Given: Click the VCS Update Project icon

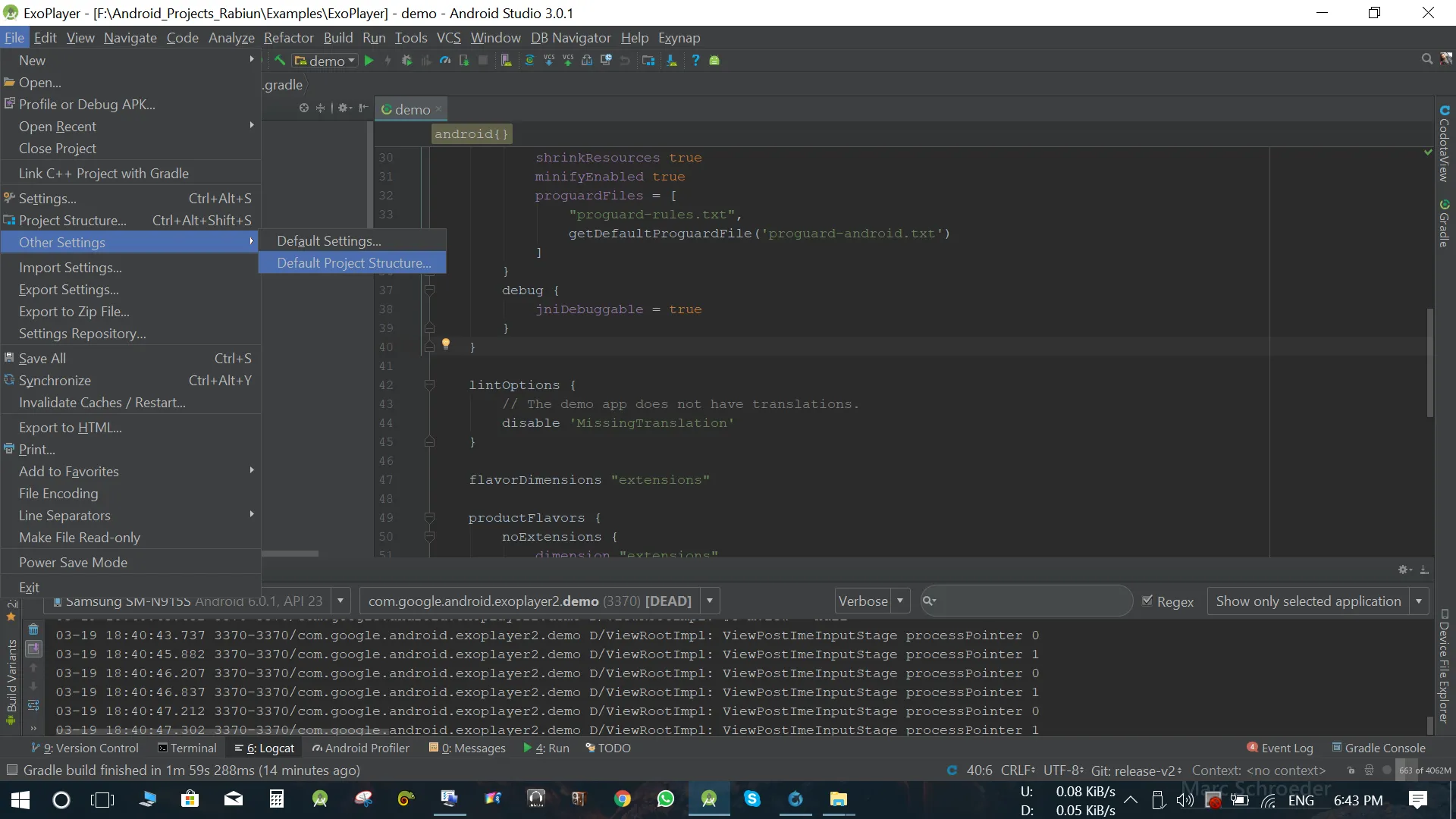Looking at the screenshot, I should [x=549, y=61].
